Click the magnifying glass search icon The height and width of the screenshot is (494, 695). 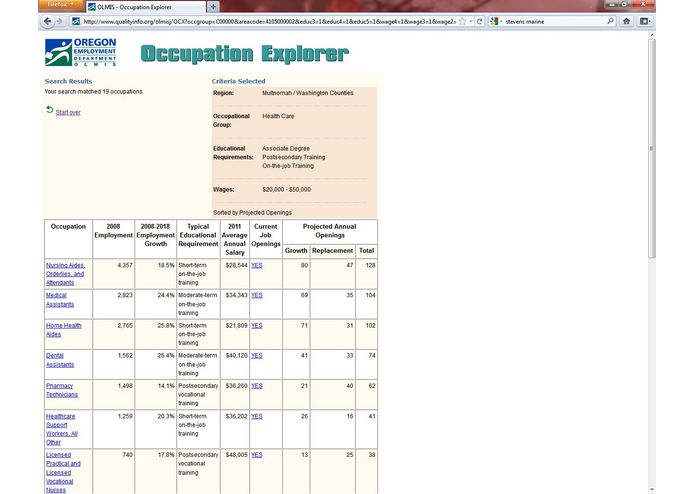tap(610, 21)
